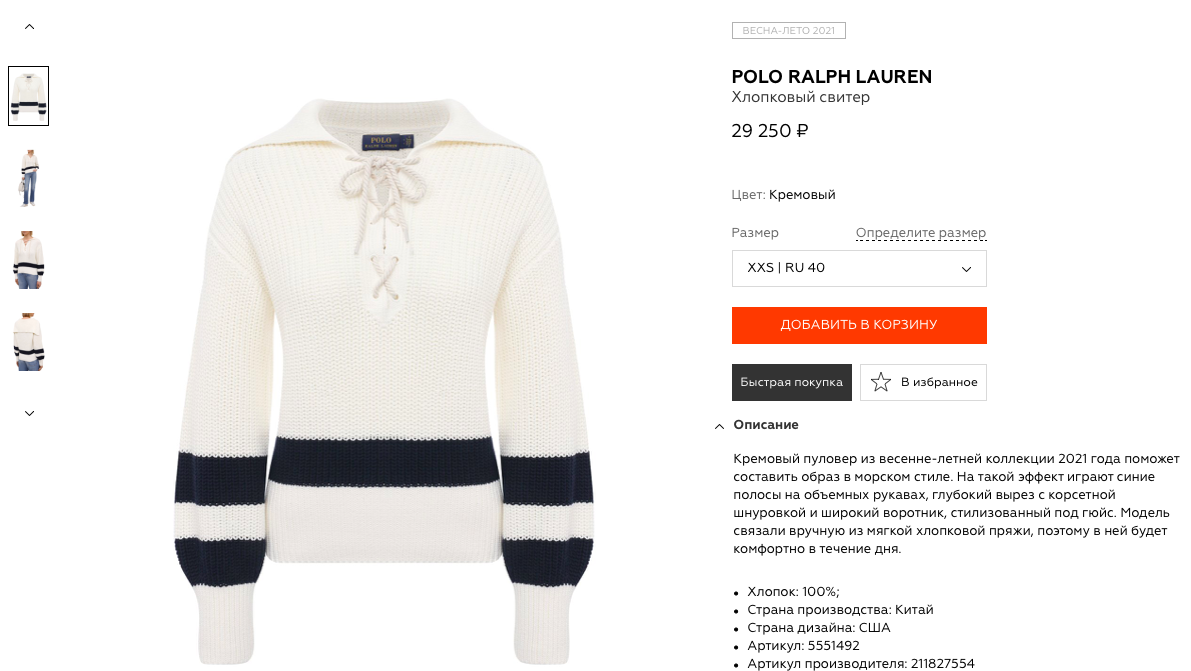Screen dimensions: 1191x671
Task: Click the Описание section heading
Action: [x=766, y=425]
